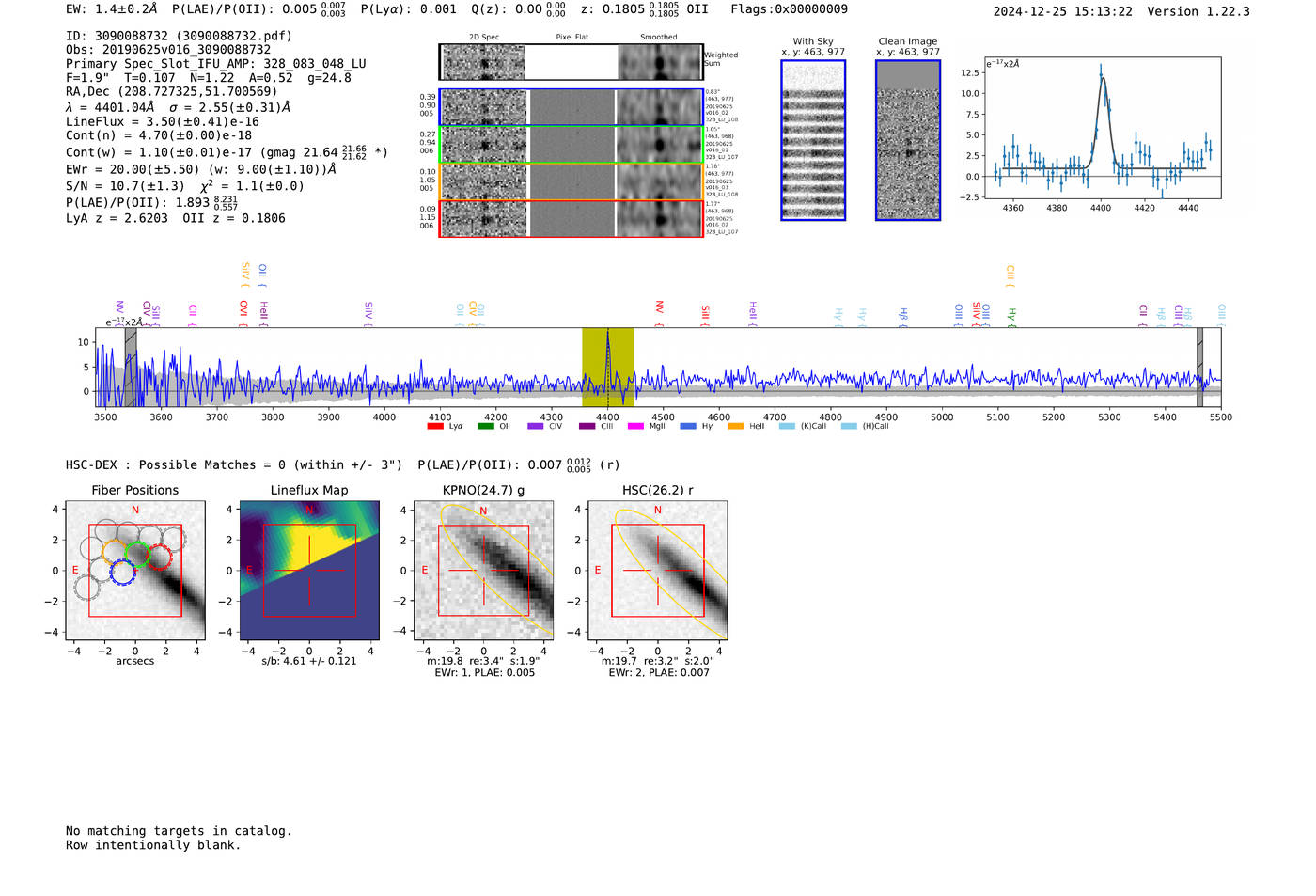
Task: Click the gray hatched band near 5460Å
Action: [x=1199, y=367]
